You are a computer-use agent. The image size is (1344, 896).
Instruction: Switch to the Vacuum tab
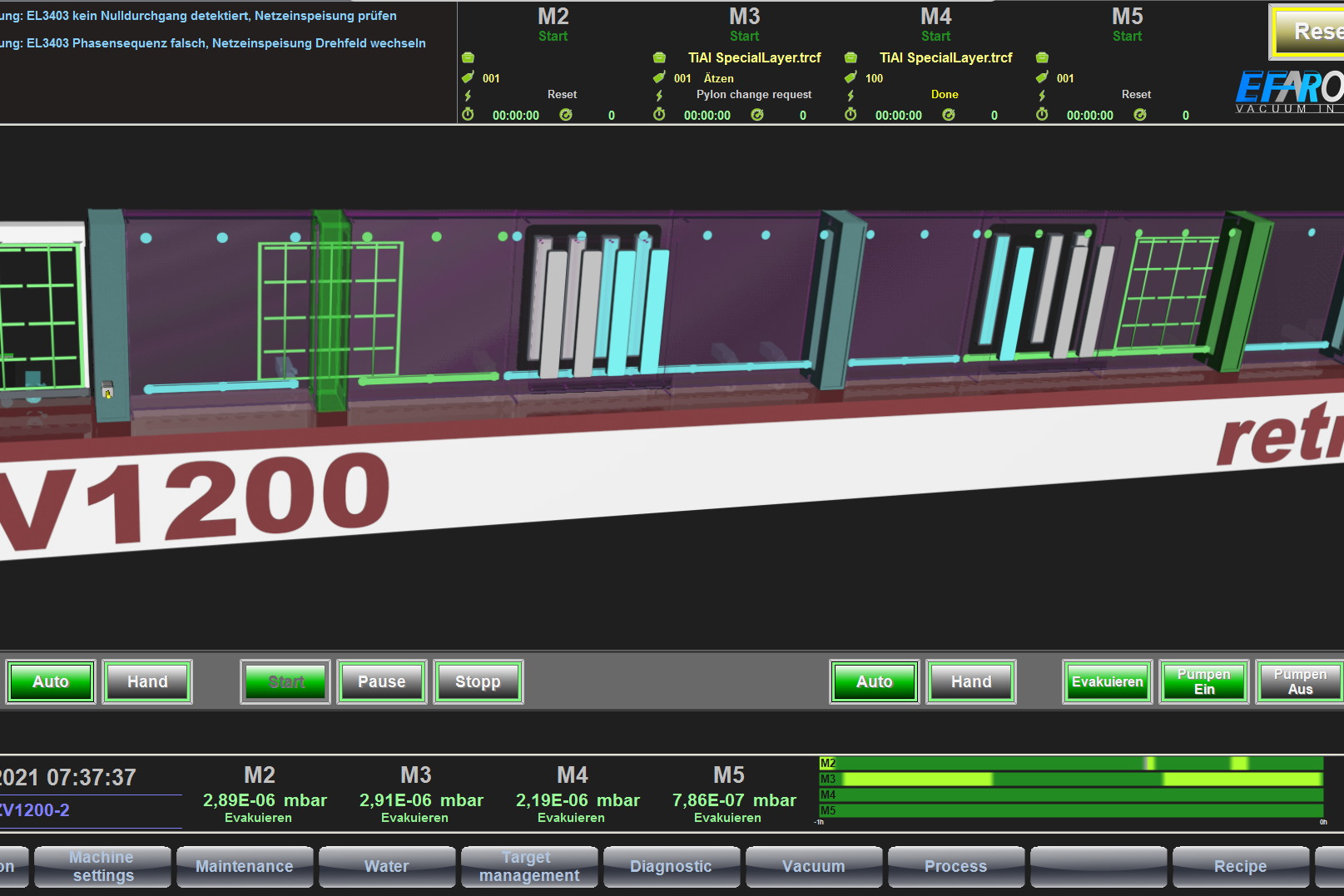[813, 867]
